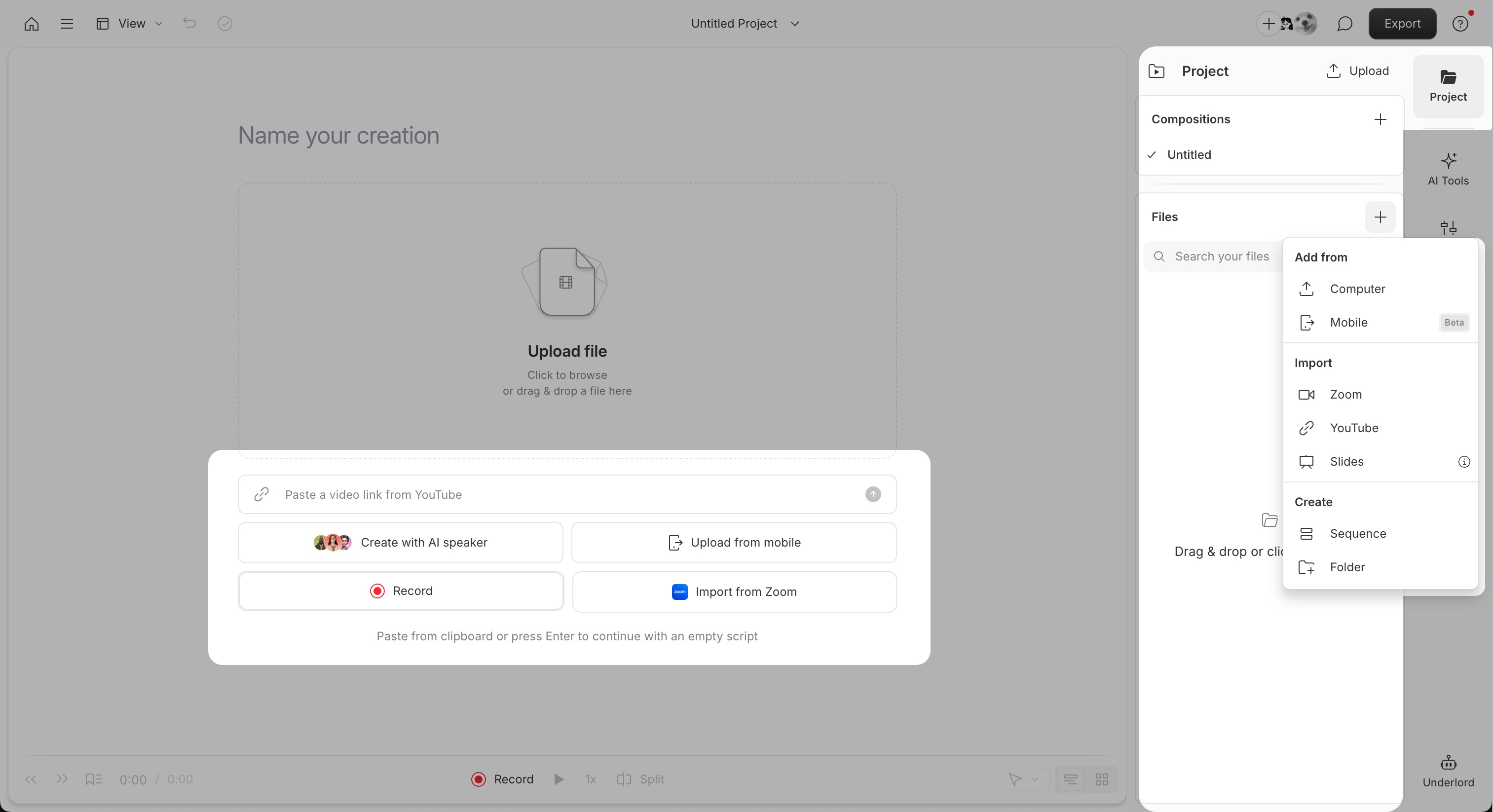The width and height of the screenshot is (1493, 812).
Task: Select YouTube under the Import menu
Action: [x=1354, y=428]
